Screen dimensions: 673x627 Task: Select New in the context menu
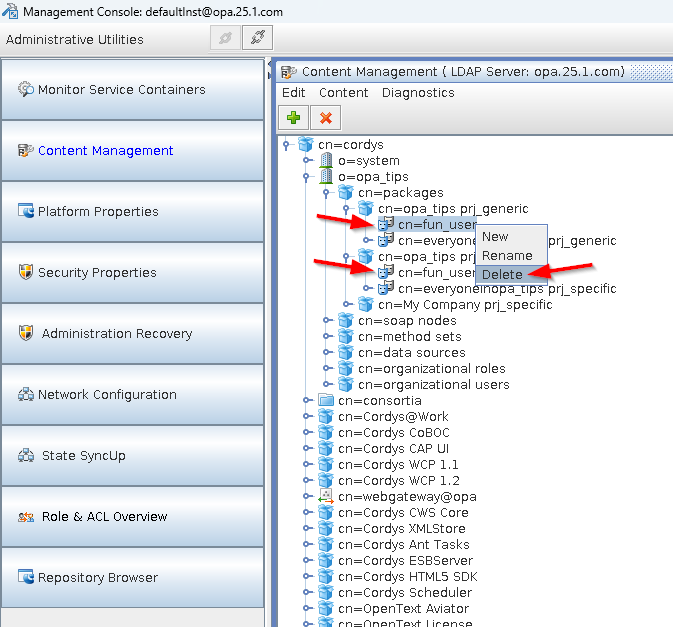coord(495,237)
